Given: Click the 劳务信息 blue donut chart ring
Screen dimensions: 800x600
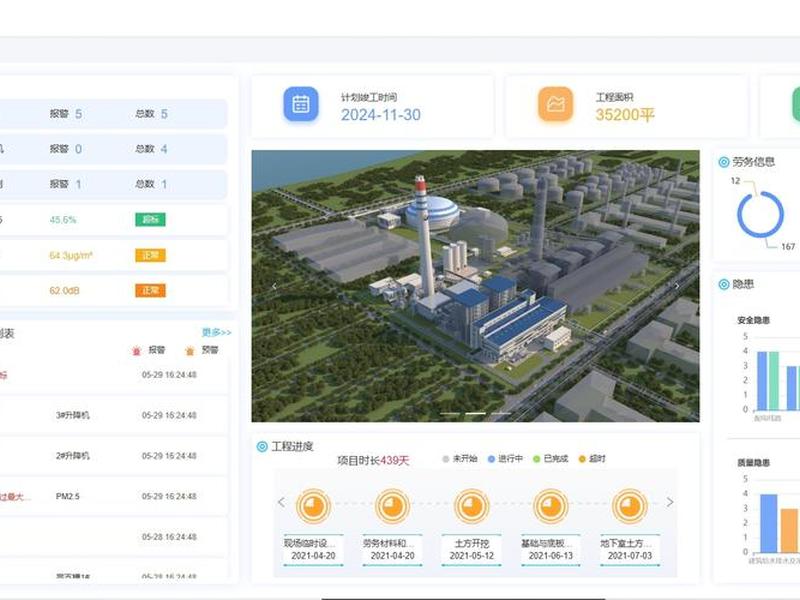Looking at the screenshot, I should pos(760,214).
